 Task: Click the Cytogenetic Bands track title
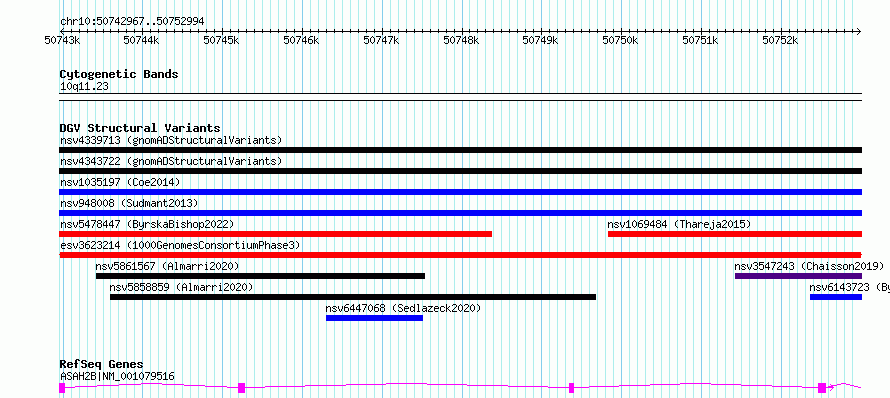pos(119,74)
